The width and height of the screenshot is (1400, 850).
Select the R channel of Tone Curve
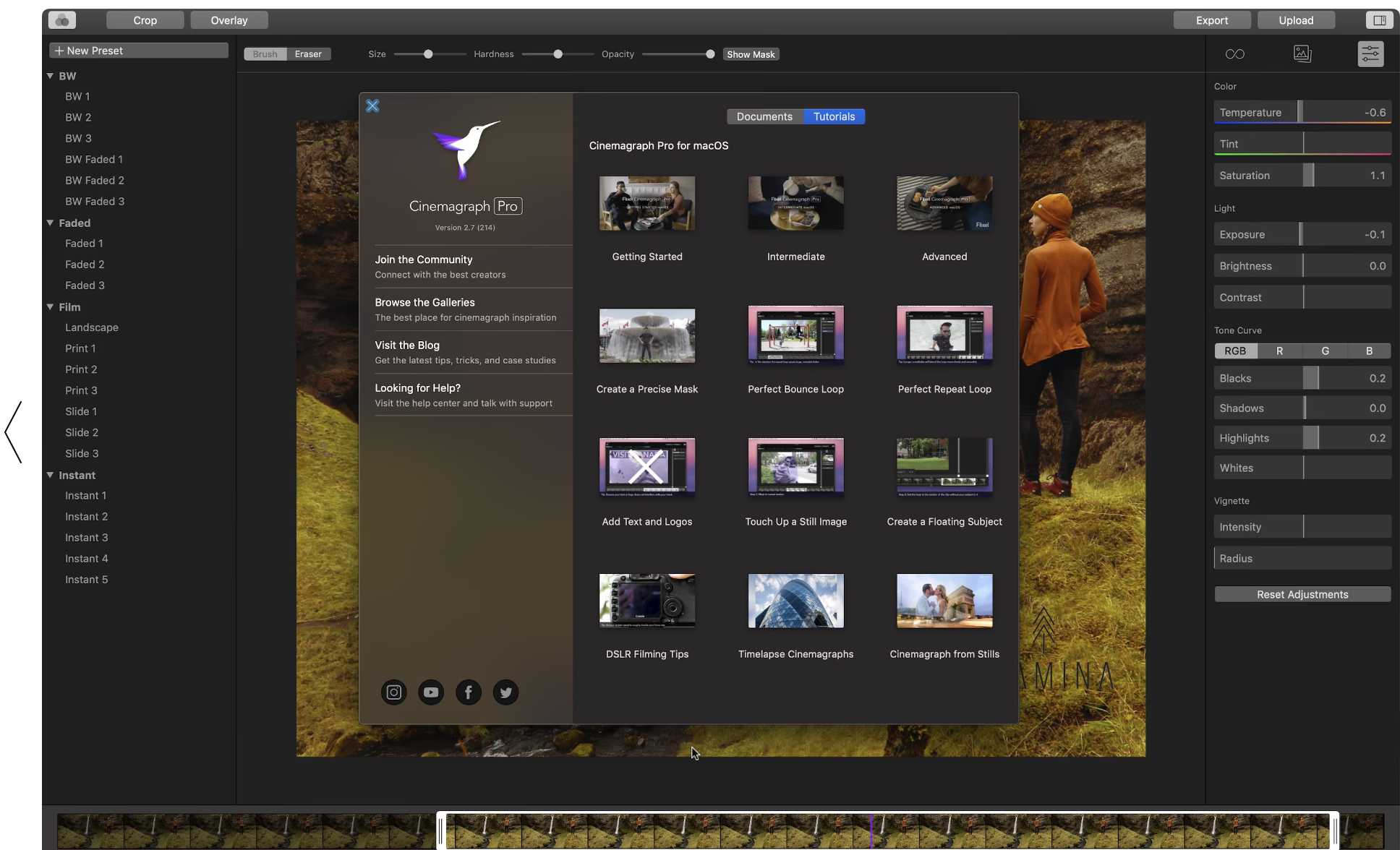1279,351
